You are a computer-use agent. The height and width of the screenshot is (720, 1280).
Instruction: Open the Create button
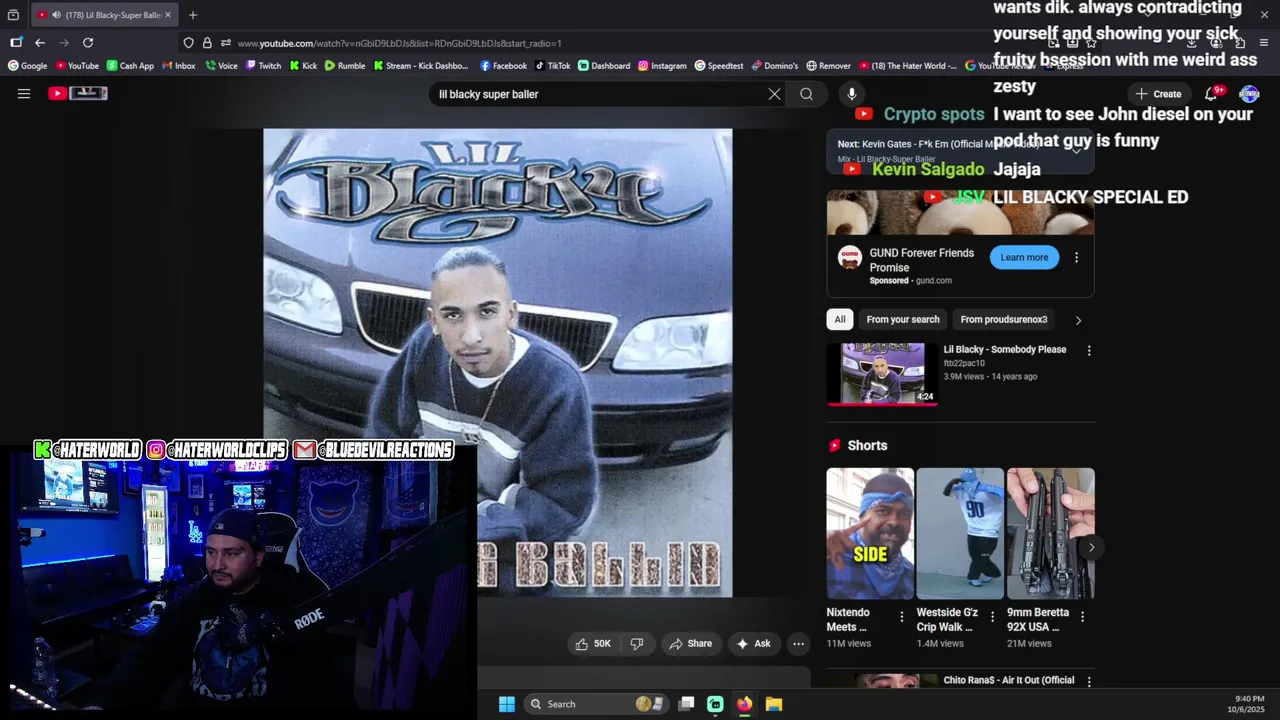pyautogui.click(x=1158, y=94)
